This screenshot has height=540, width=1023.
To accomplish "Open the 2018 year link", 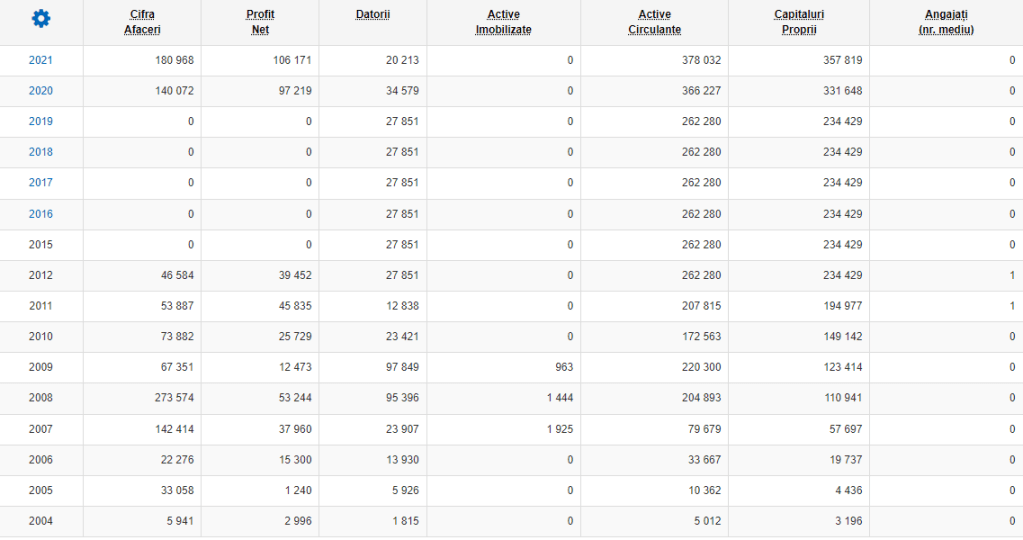I will (41, 152).
